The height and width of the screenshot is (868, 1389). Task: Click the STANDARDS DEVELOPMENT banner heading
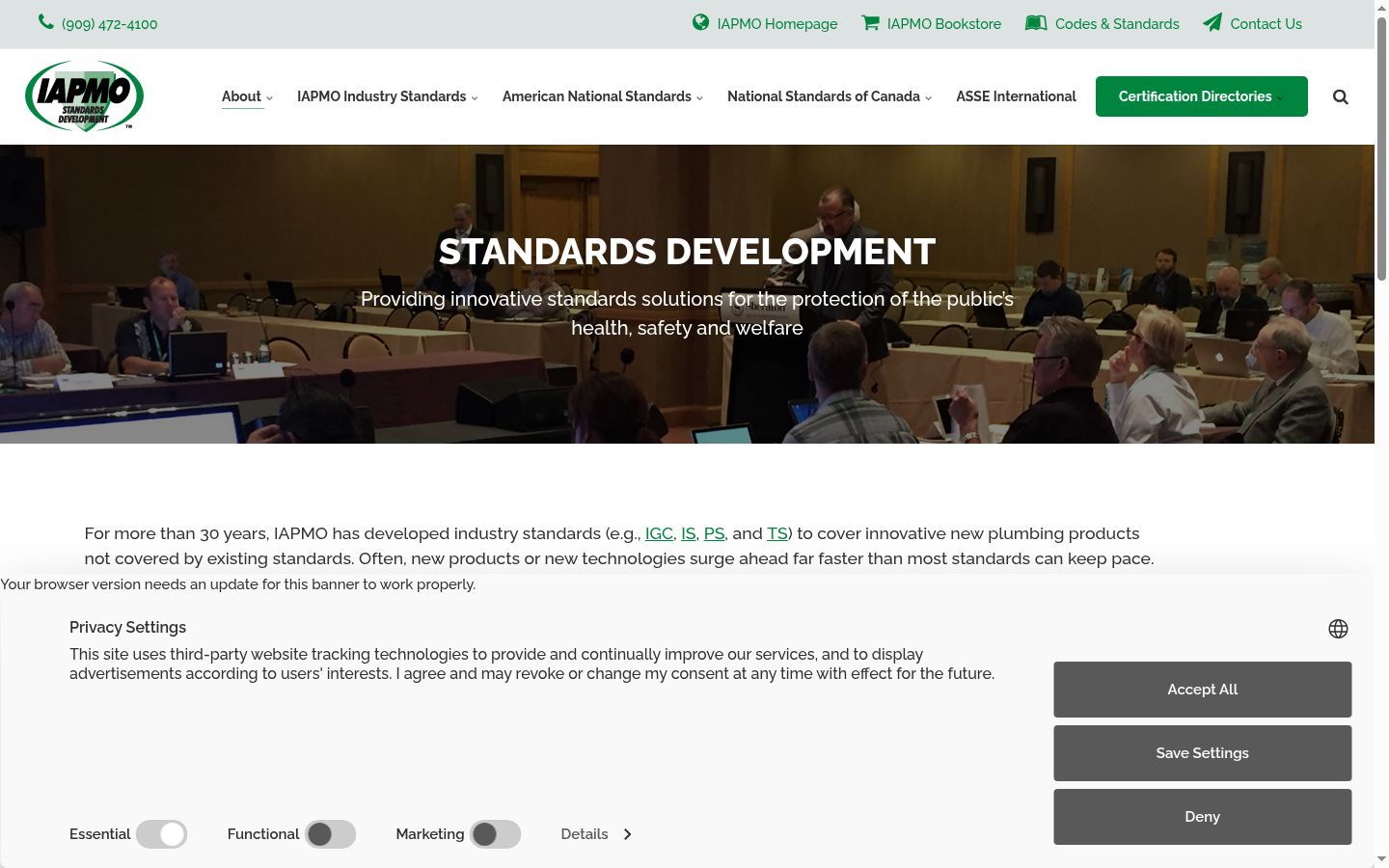(x=687, y=252)
